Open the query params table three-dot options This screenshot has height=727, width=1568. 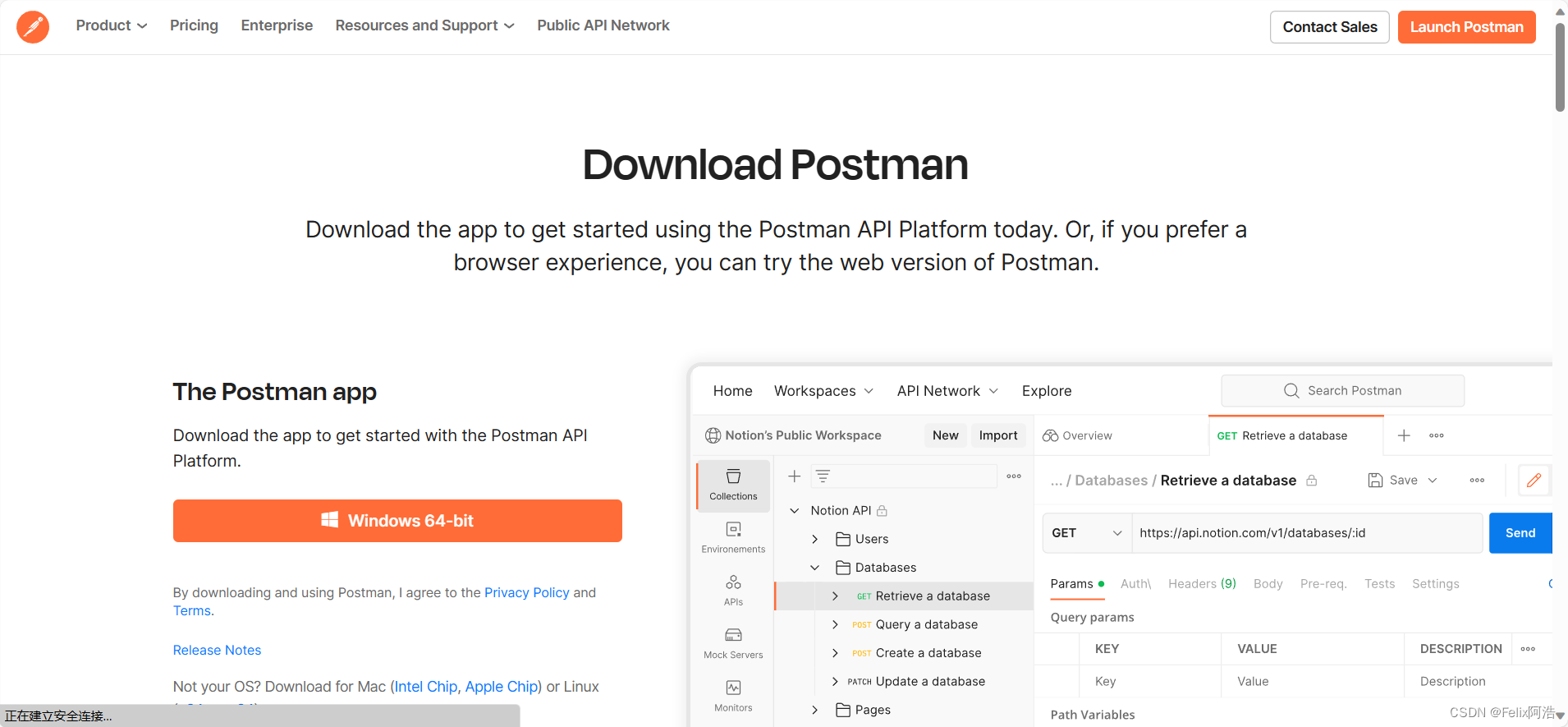tap(1528, 649)
